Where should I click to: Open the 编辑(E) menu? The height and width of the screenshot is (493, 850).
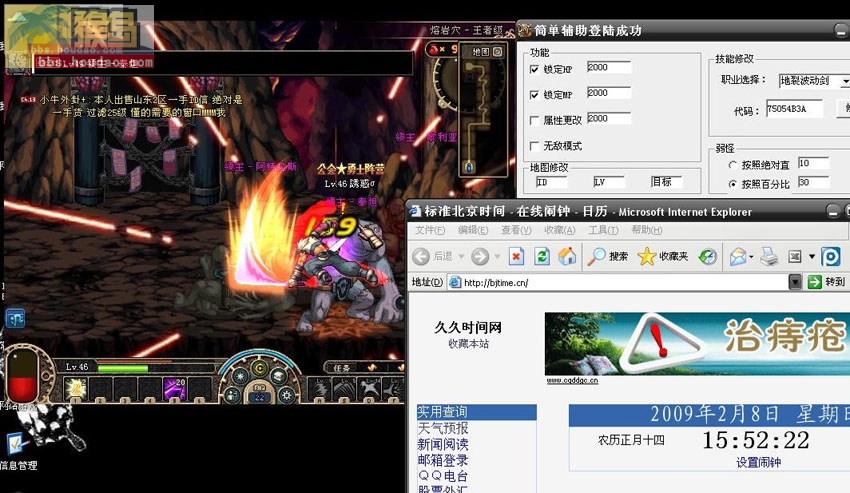coord(473,230)
